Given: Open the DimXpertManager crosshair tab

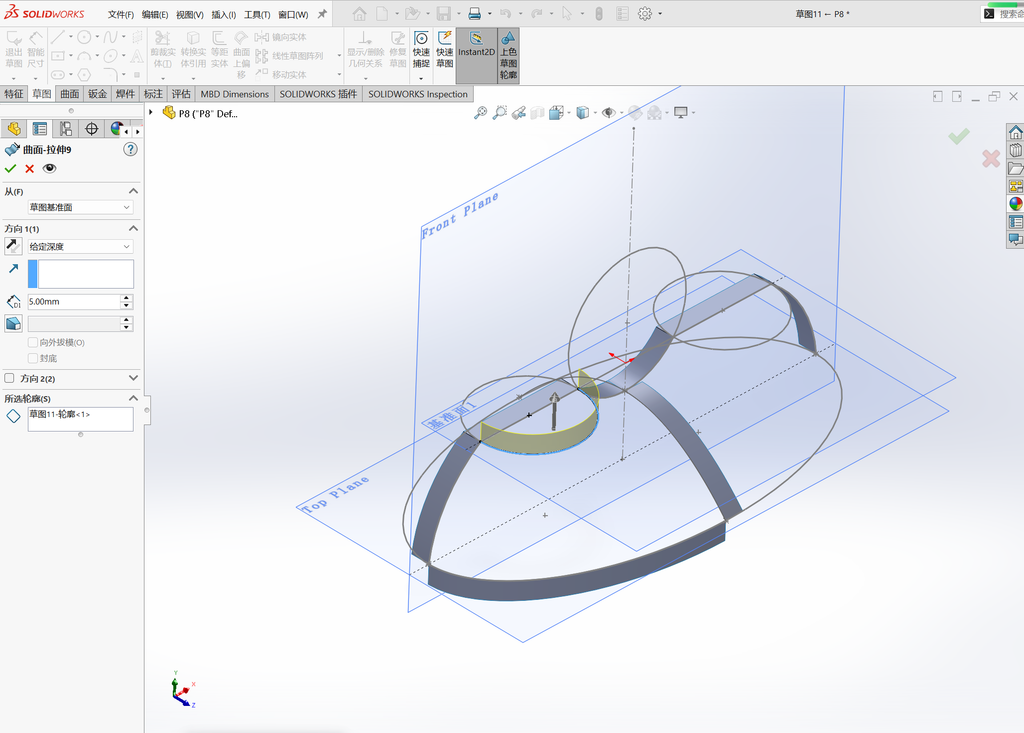Looking at the screenshot, I should pyautogui.click(x=91, y=129).
